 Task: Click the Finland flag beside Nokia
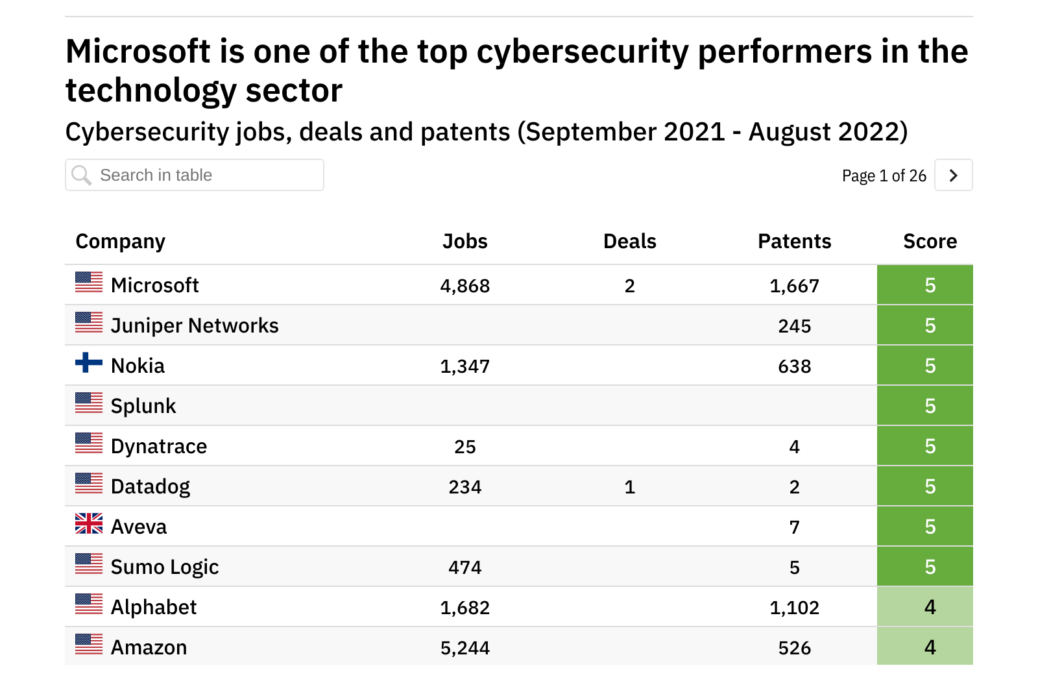89,363
